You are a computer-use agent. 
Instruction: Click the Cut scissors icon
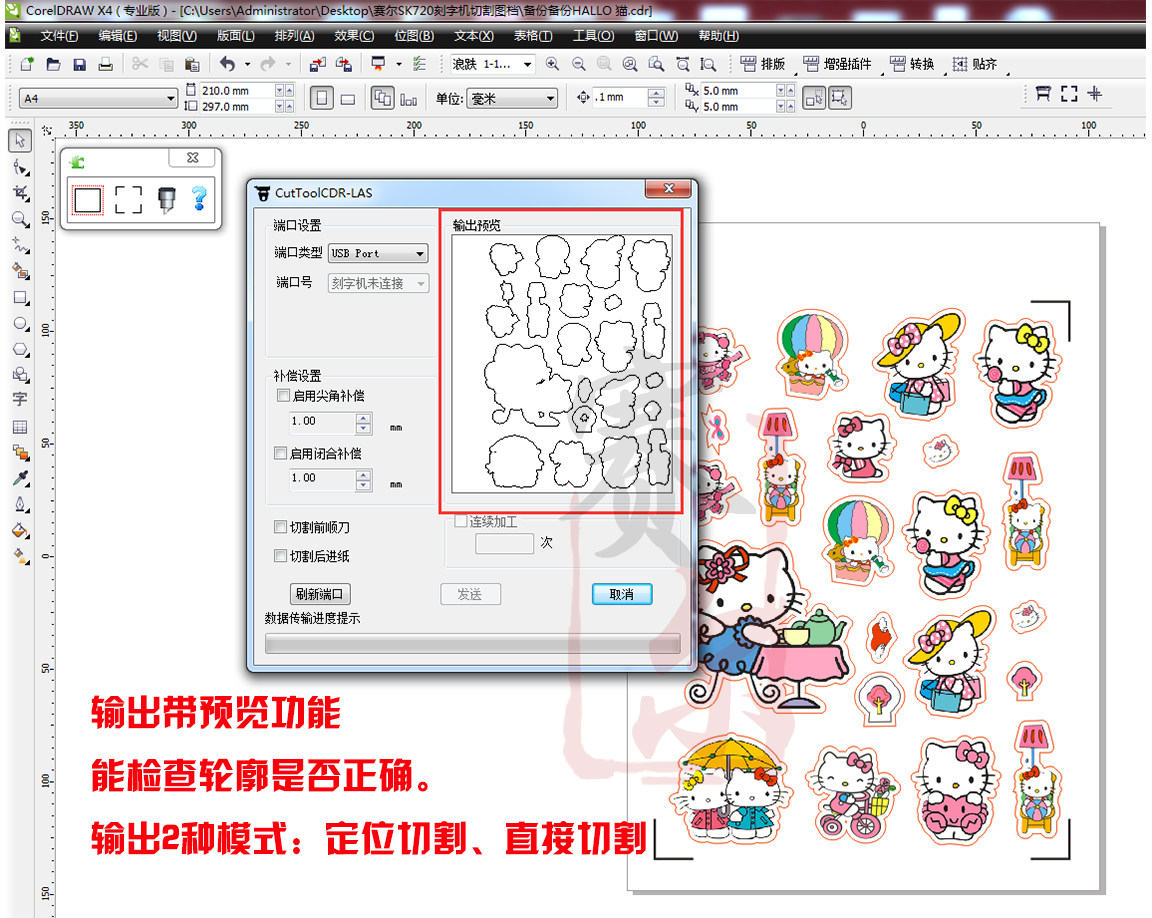pos(140,64)
